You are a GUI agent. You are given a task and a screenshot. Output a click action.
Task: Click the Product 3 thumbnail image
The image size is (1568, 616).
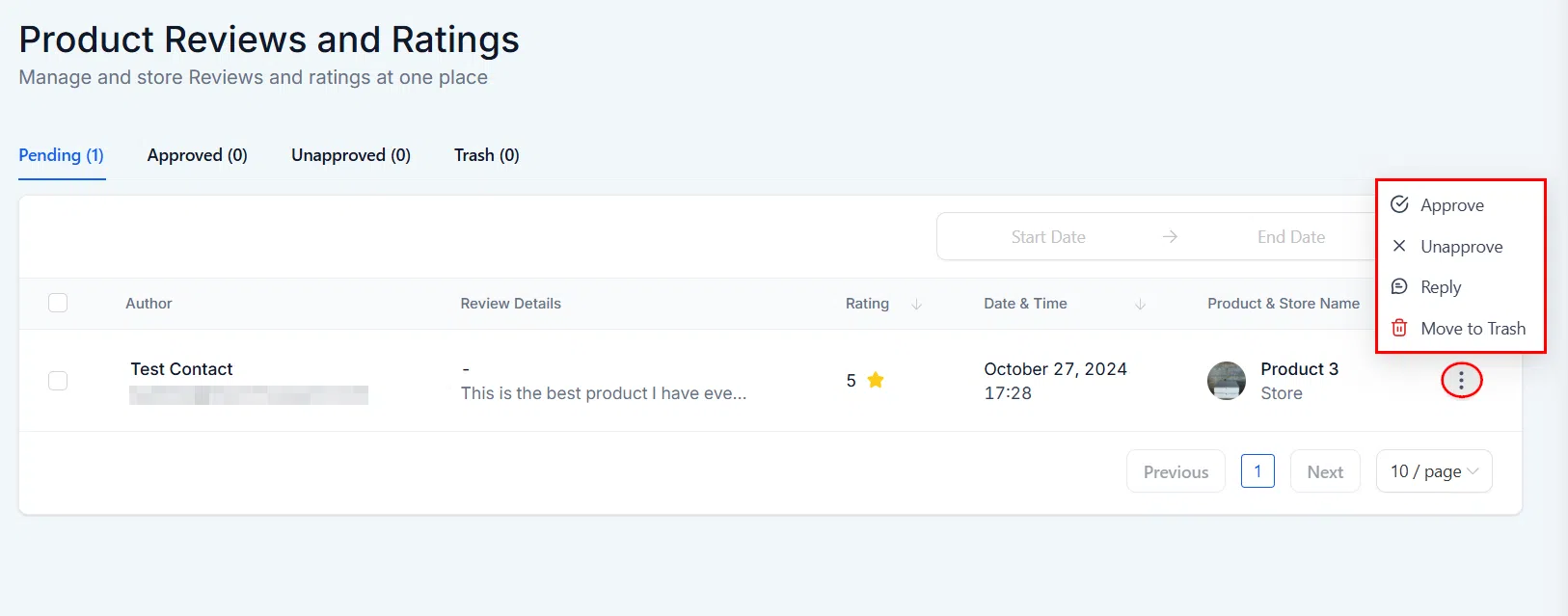point(1227,381)
